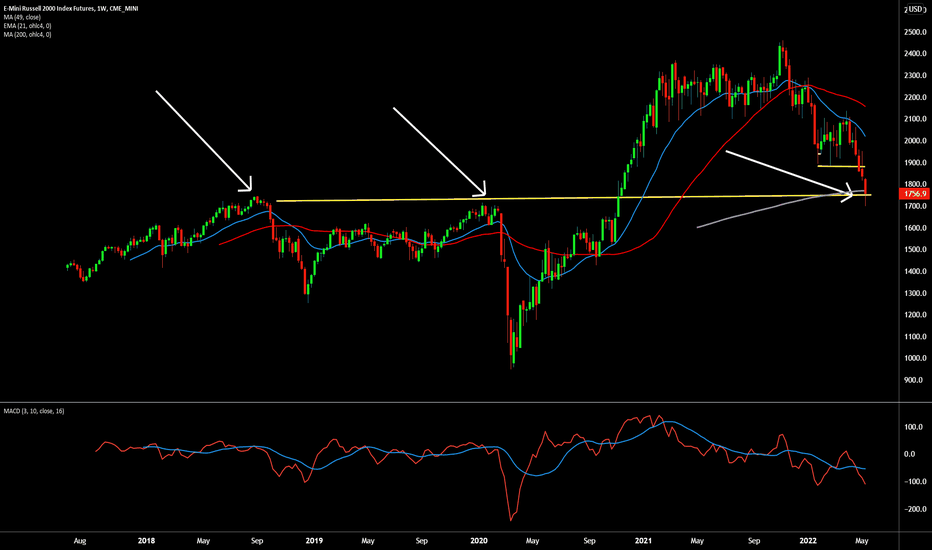This screenshot has width=932, height=550.
Task: Click the MACD (3, 10, close, 16) label
Action: (34, 411)
